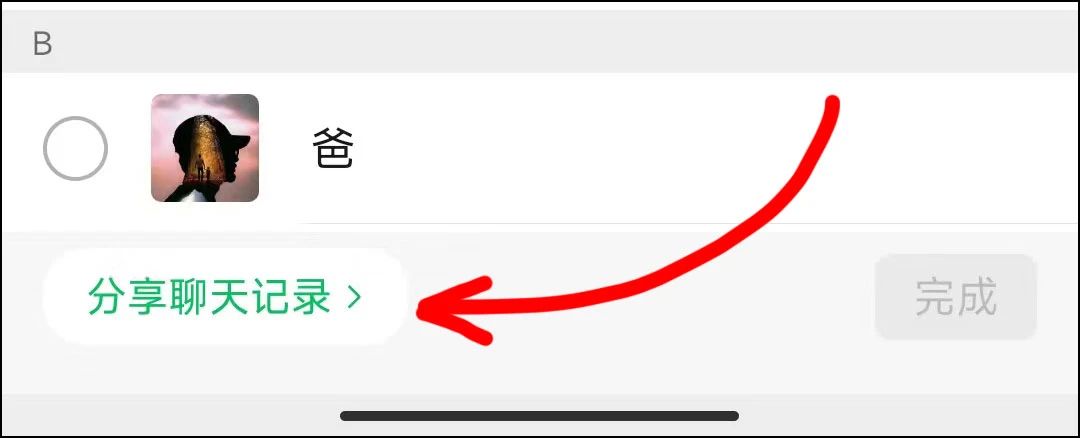Tap the home indicator bar at bottom
Image resolution: width=1080 pixels, height=438 pixels.
tap(539, 416)
